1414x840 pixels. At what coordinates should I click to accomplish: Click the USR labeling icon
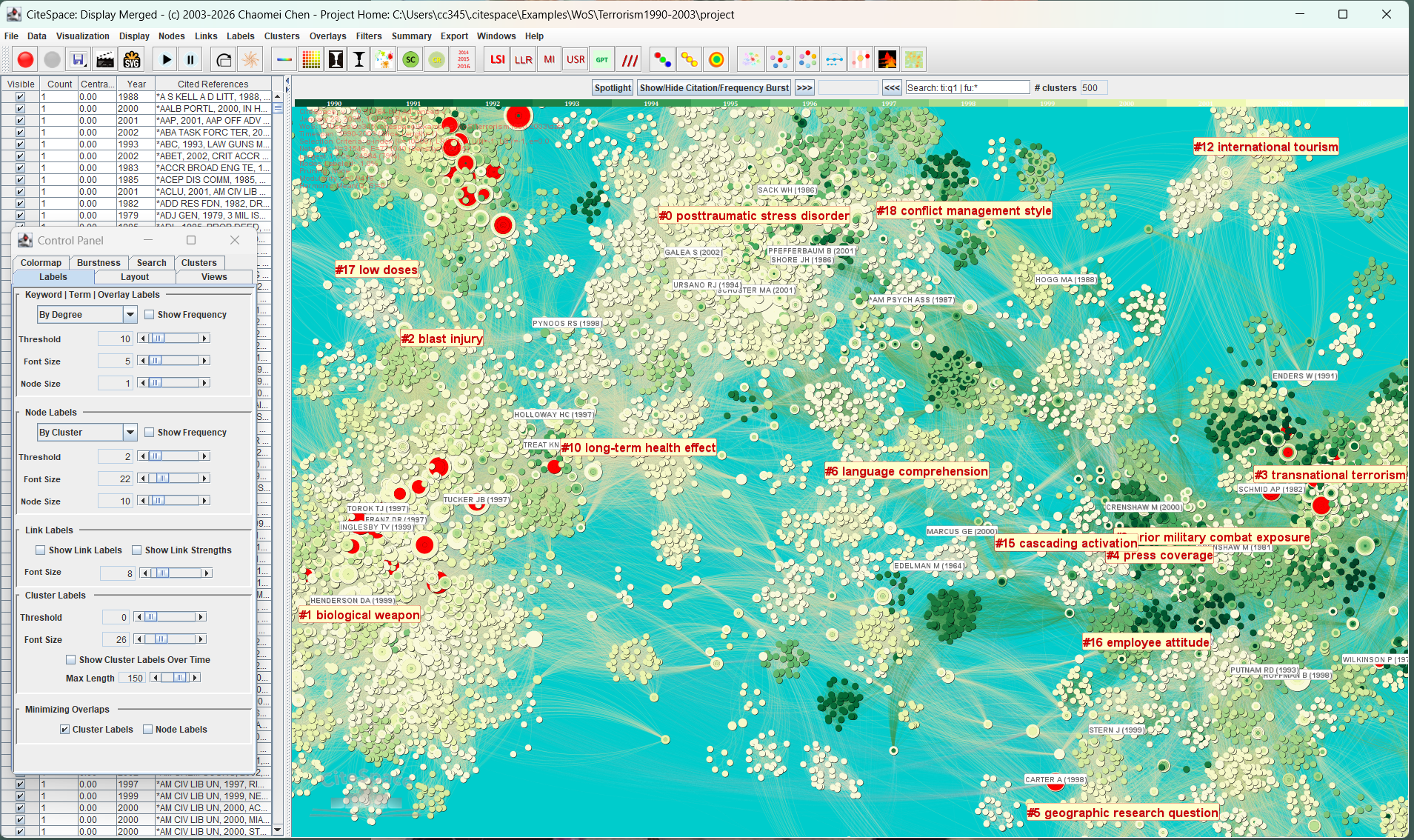(576, 60)
